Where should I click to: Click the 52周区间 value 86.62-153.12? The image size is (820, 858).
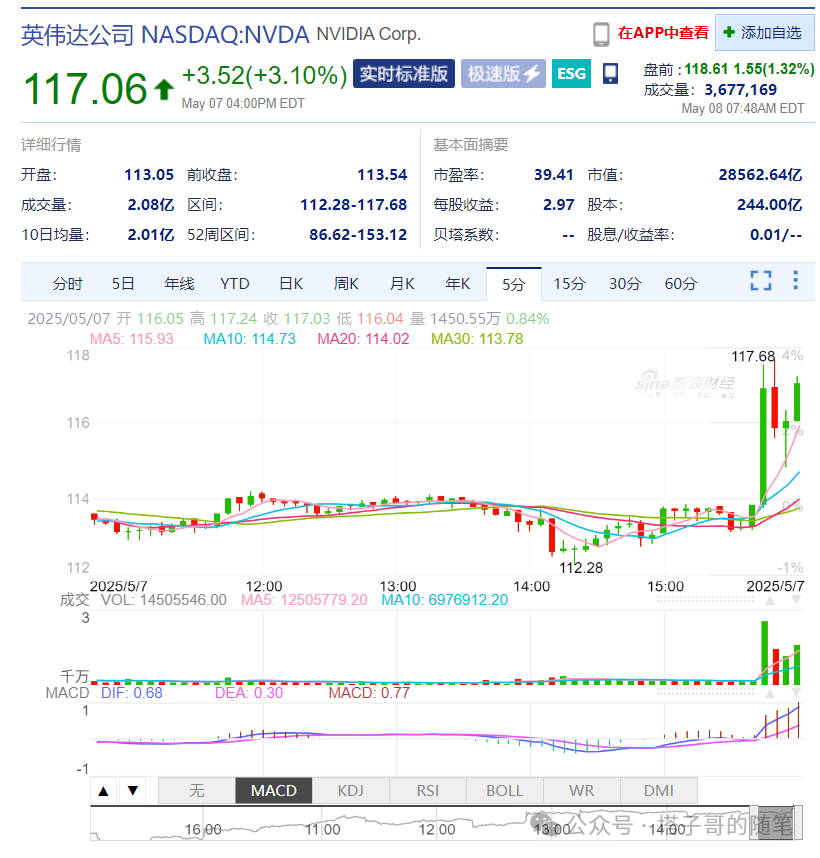pos(358,235)
